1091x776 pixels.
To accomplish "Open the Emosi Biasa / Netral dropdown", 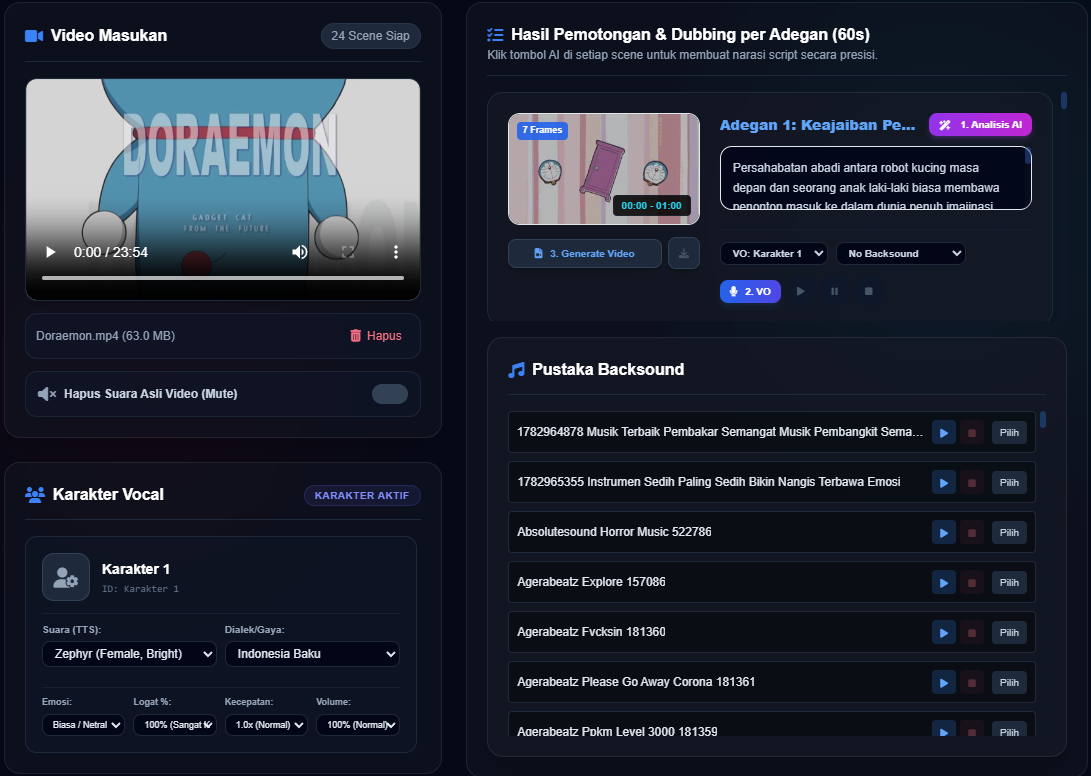I will (x=83, y=724).
